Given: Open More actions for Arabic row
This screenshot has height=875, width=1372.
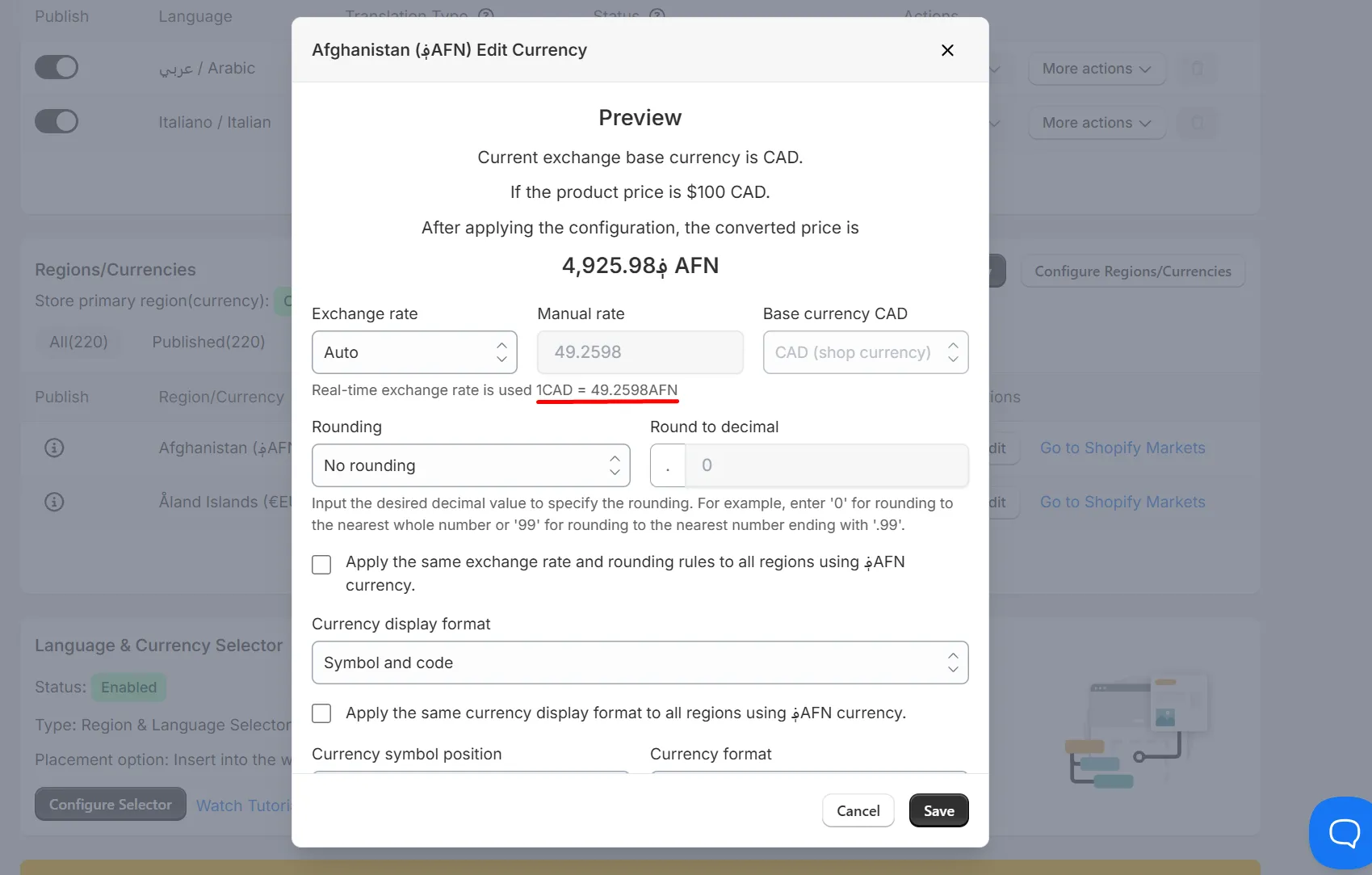Looking at the screenshot, I should click(x=1097, y=69).
